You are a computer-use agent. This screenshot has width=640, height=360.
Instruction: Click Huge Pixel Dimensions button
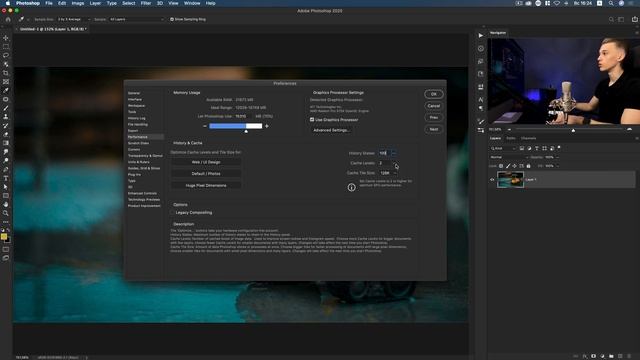point(206,185)
